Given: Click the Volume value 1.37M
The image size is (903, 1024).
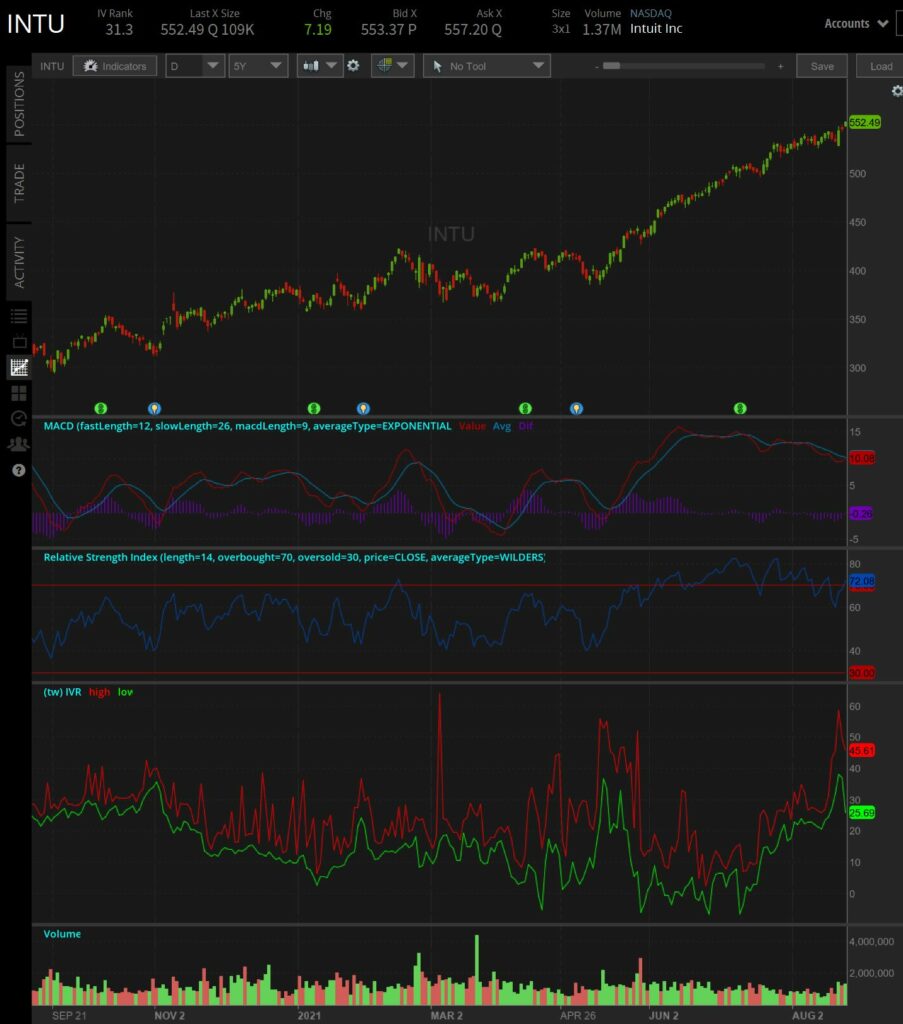Looking at the screenshot, I should point(601,29).
